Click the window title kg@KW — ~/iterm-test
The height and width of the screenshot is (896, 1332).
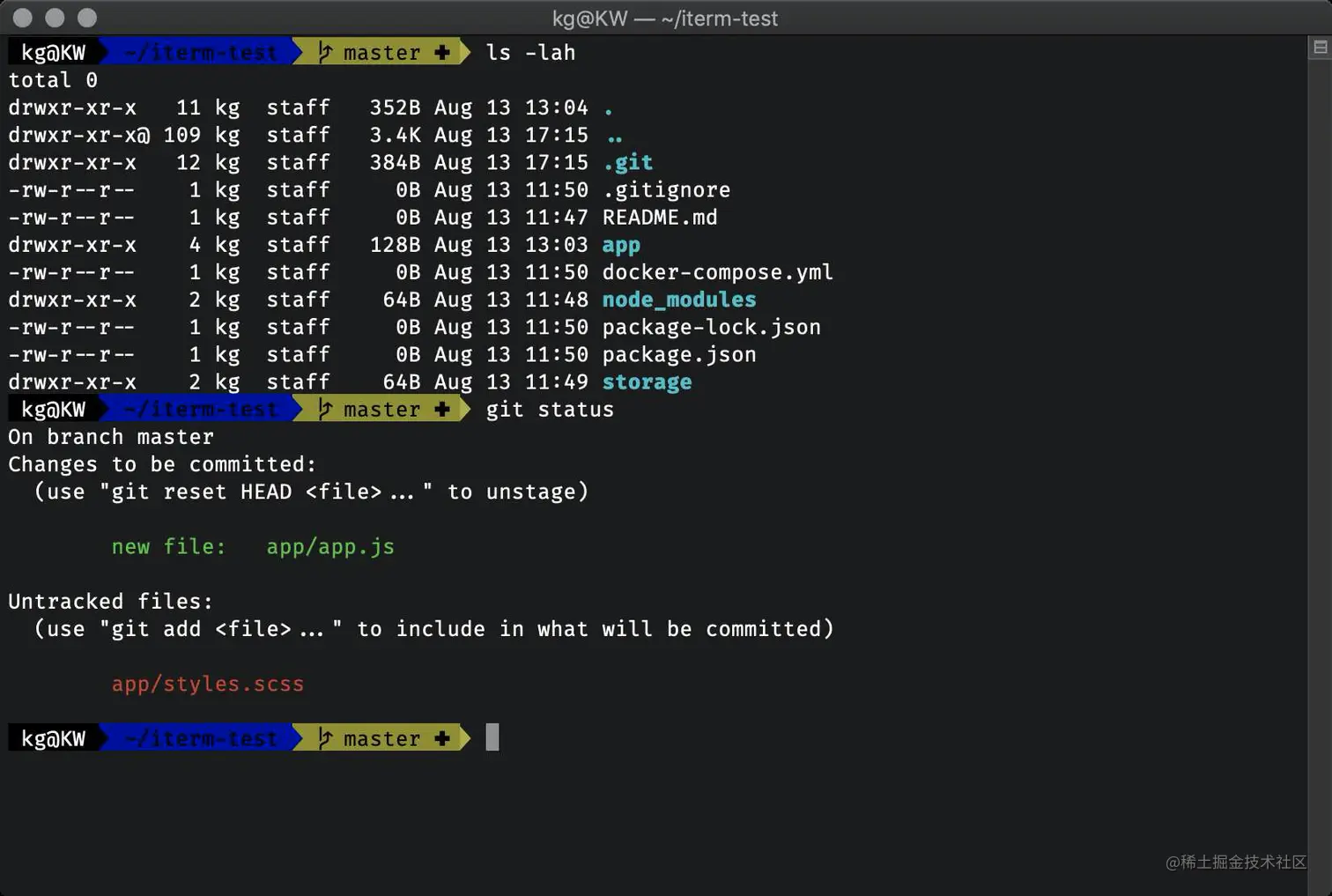665,19
